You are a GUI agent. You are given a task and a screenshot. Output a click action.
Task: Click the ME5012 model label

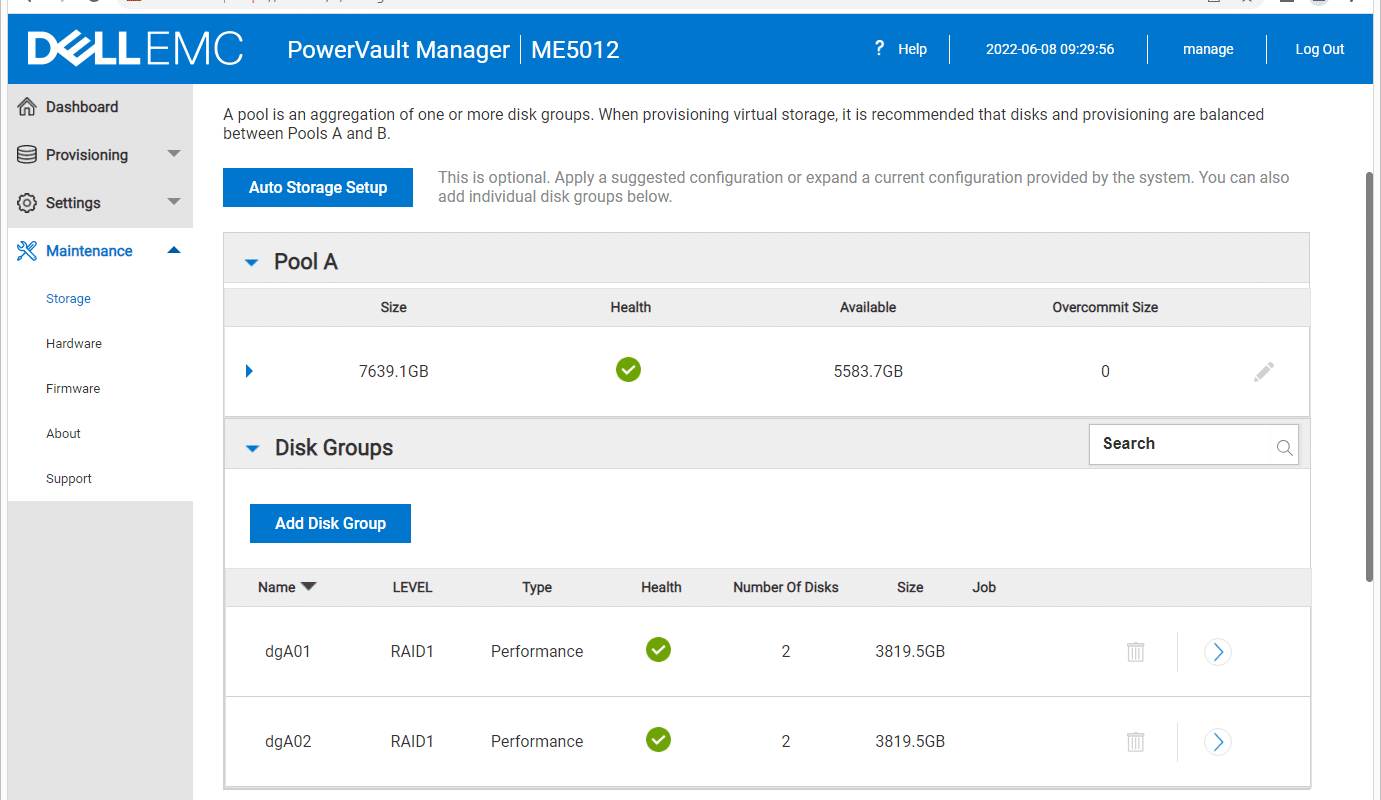(575, 49)
